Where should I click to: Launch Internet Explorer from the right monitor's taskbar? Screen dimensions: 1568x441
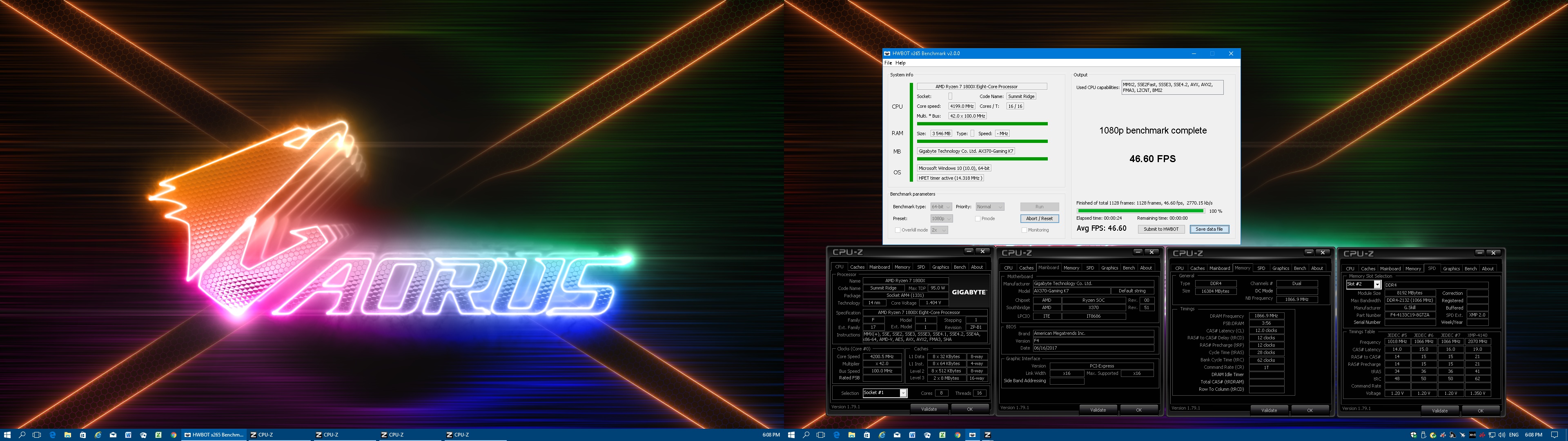tap(882, 435)
